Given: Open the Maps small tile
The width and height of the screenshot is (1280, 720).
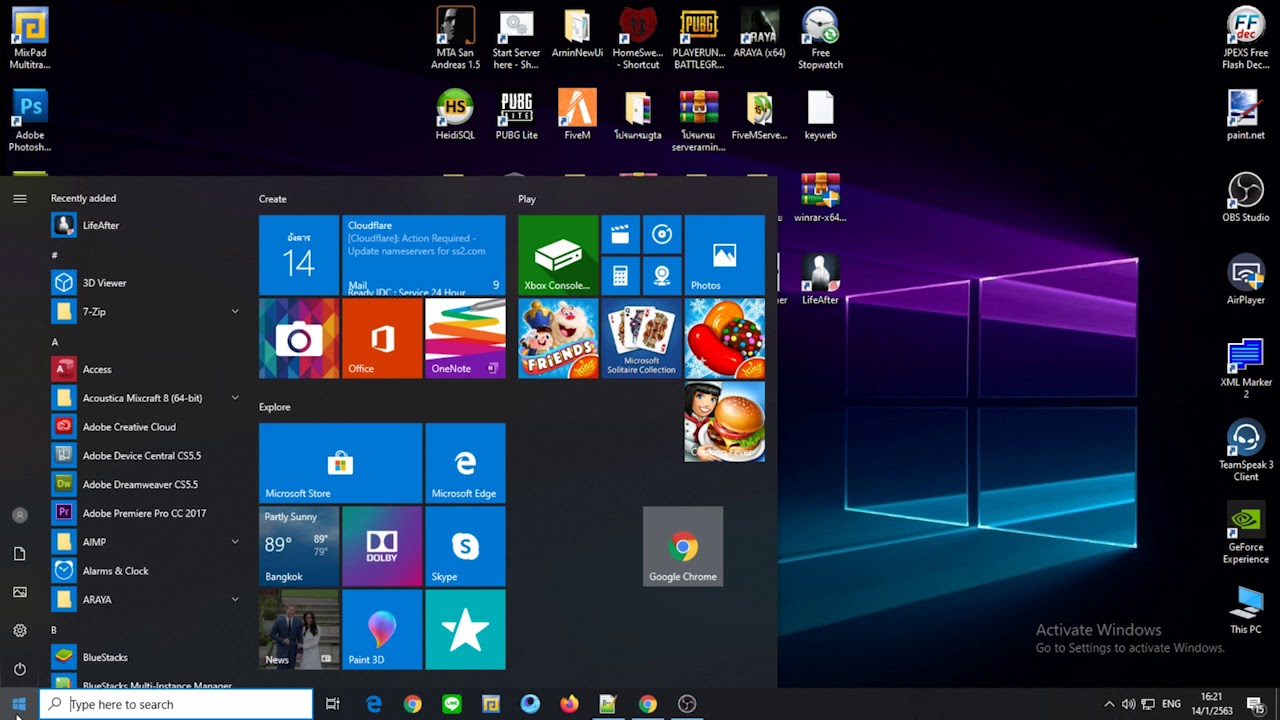Looking at the screenshot, I should coord(662,276).
